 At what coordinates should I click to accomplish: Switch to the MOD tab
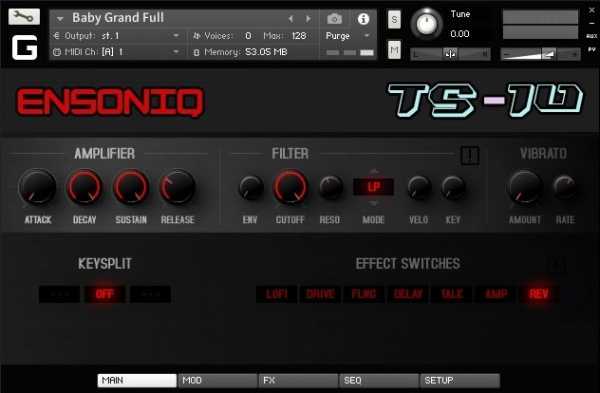pos(217,380)
